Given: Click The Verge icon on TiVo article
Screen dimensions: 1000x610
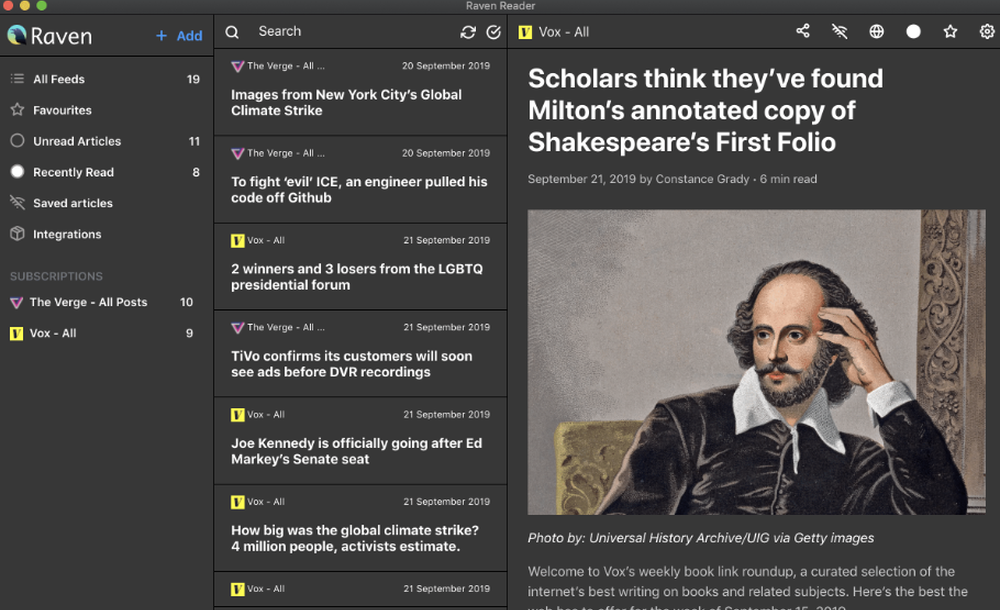Looking at the screenshot, I should [238, 328].
